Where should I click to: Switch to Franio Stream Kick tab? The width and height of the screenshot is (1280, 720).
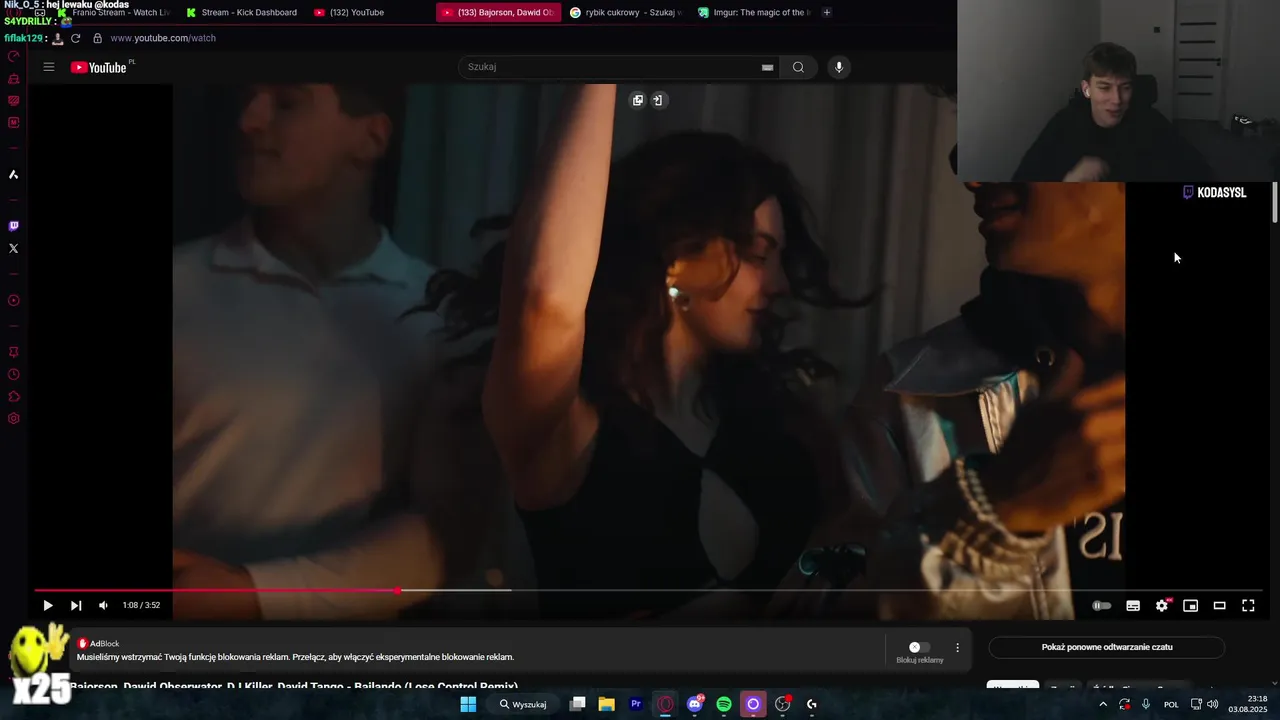pyautogui.click(x=113, y=12)
